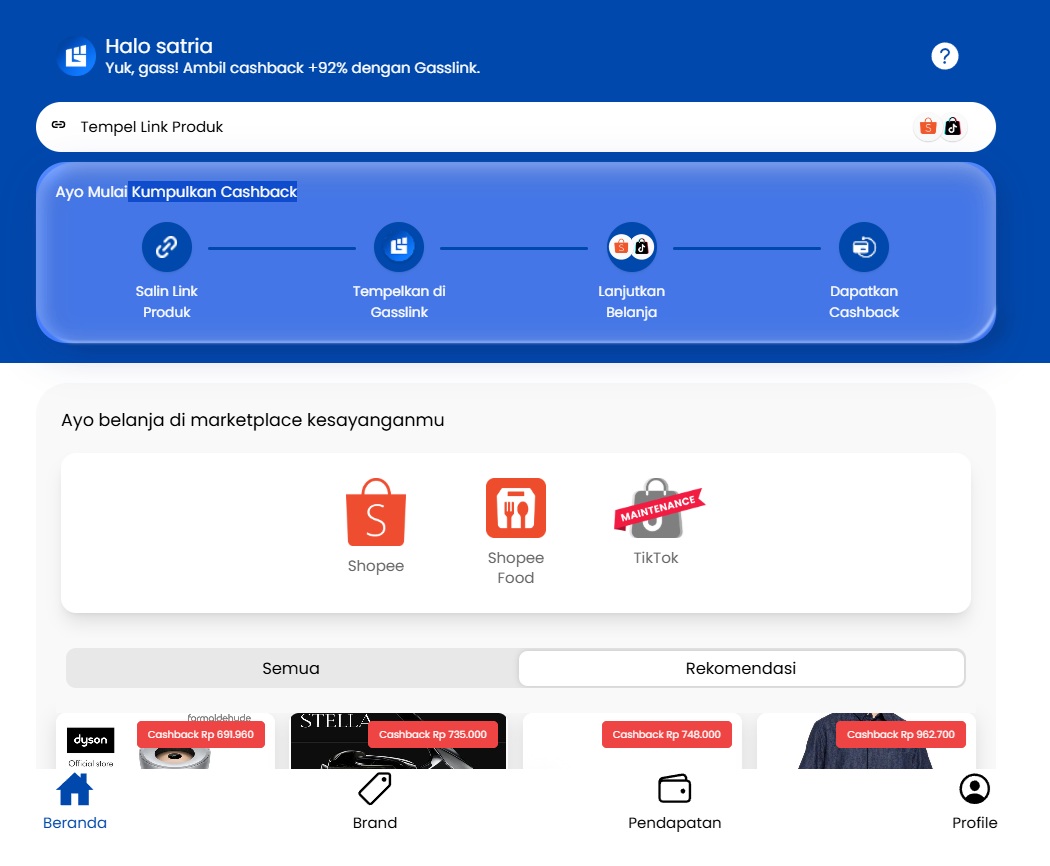The height and width of the screenshot is (866, 1050).
Task: Switch to the Rekomendasi tab
Action: 740,668
